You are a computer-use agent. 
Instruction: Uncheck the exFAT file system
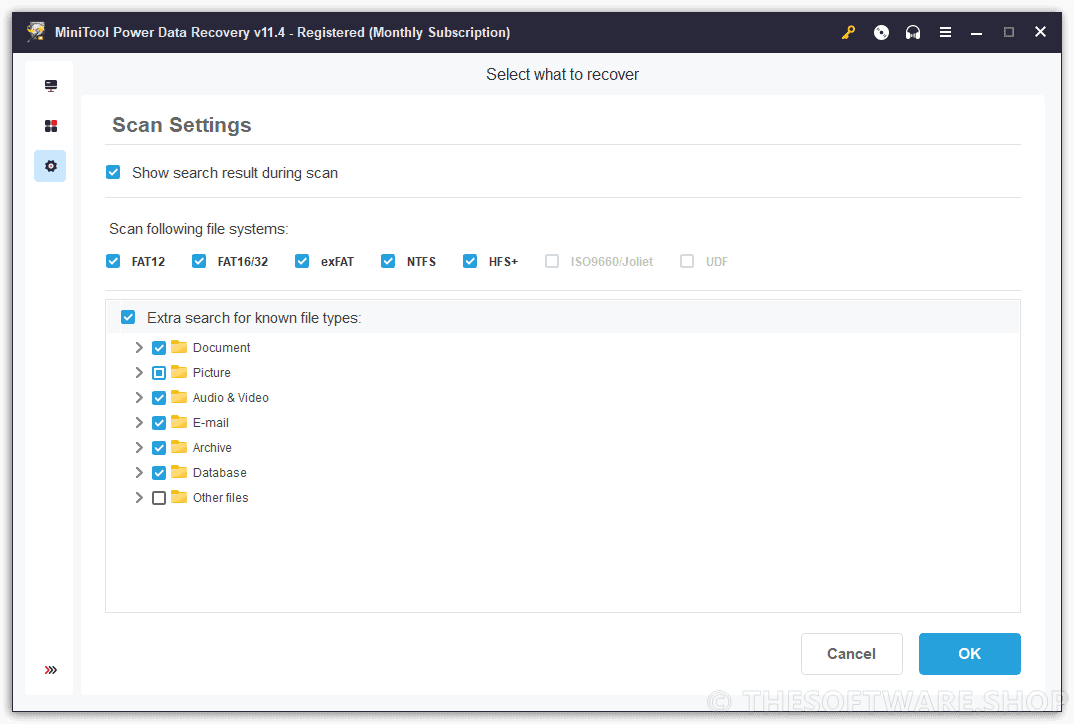point(302,261)
